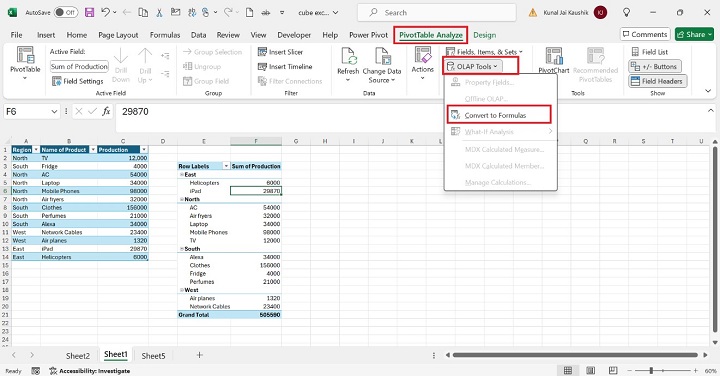Screen dimensions: 720x376
Task: Click in the Search box
Action: [436, 13]
